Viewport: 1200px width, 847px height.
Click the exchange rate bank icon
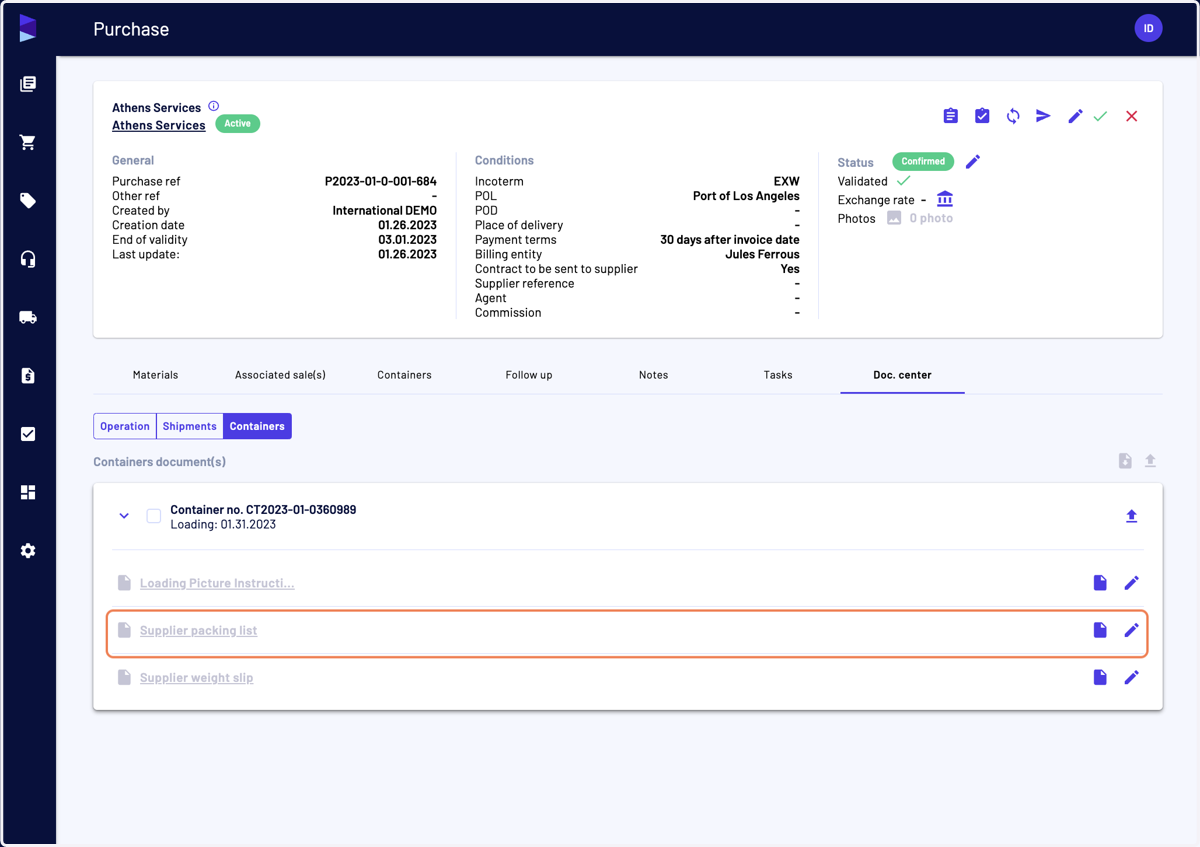point(945,199)
